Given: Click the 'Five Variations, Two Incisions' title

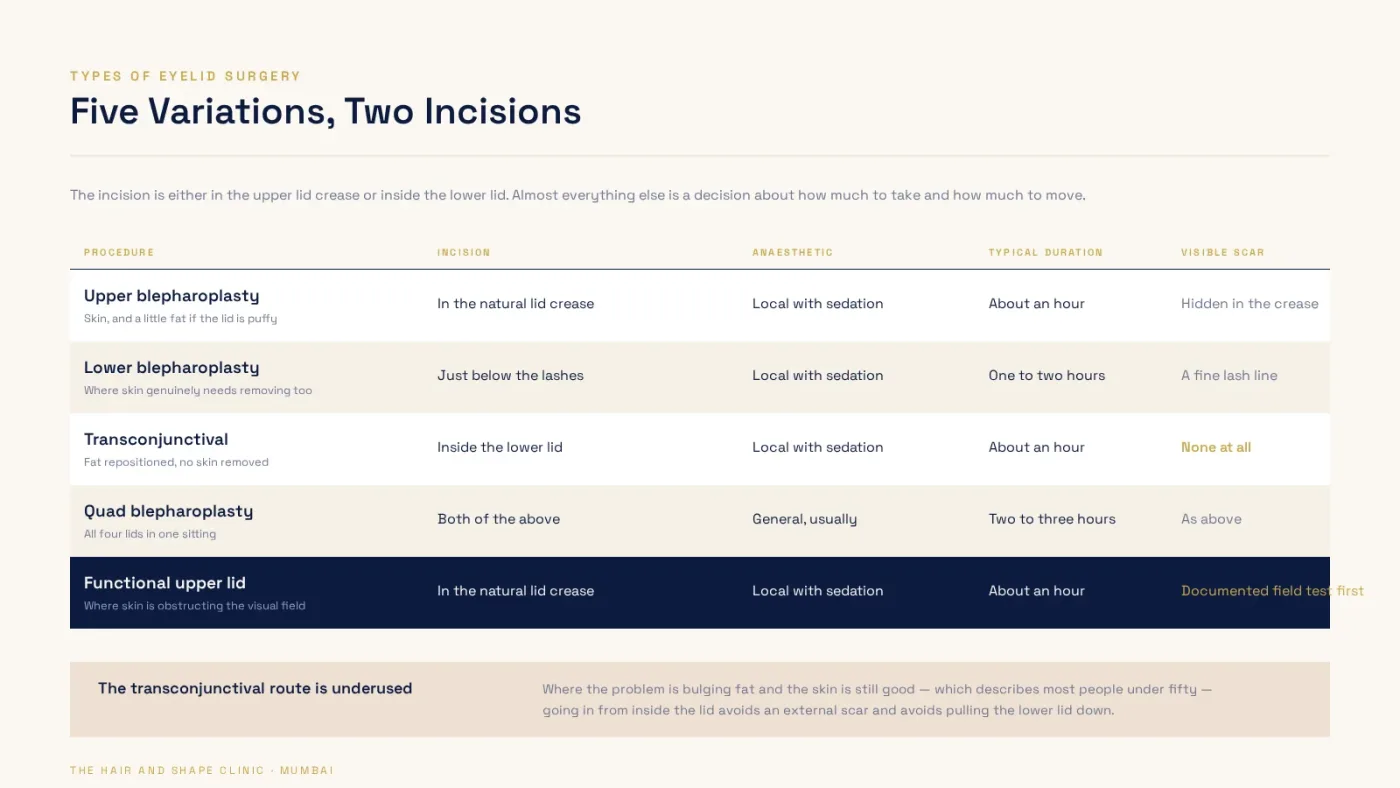Looking at the screenshot, I should tap(325, 111).
